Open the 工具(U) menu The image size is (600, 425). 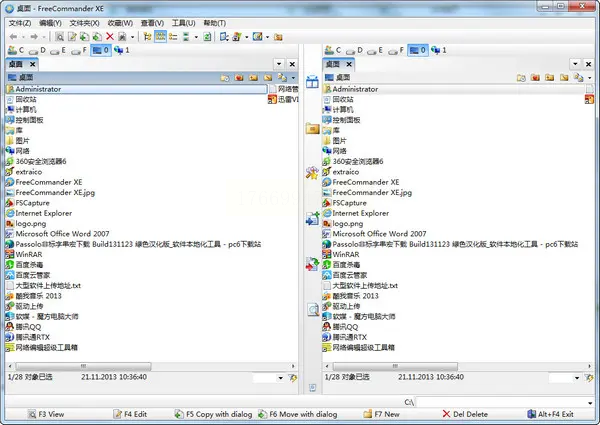pos(183,23)
